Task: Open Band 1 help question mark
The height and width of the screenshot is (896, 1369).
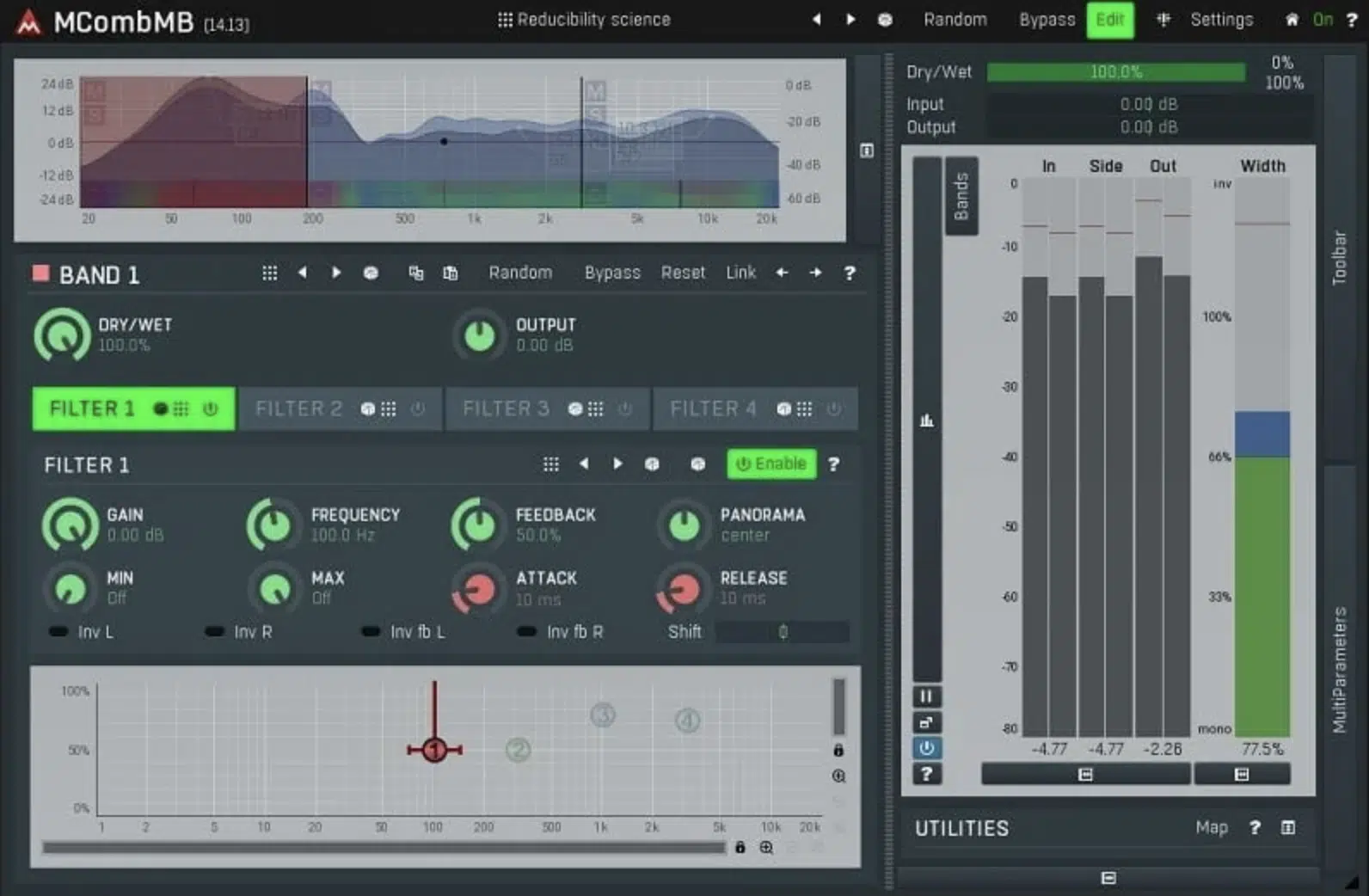Action: click(x=850, y=273)
